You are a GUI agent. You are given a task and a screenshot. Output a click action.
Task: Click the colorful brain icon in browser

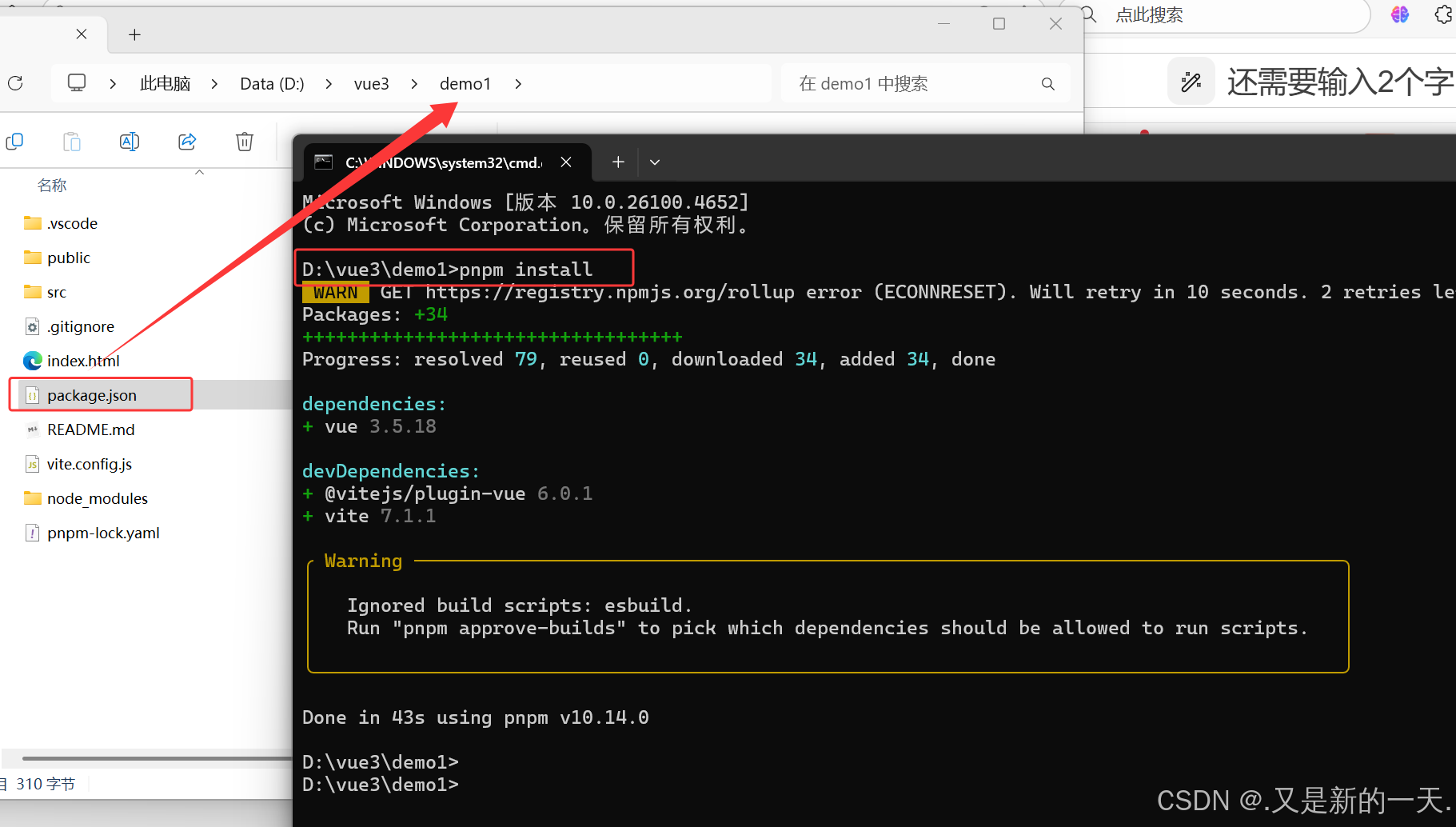(1400, 14)
